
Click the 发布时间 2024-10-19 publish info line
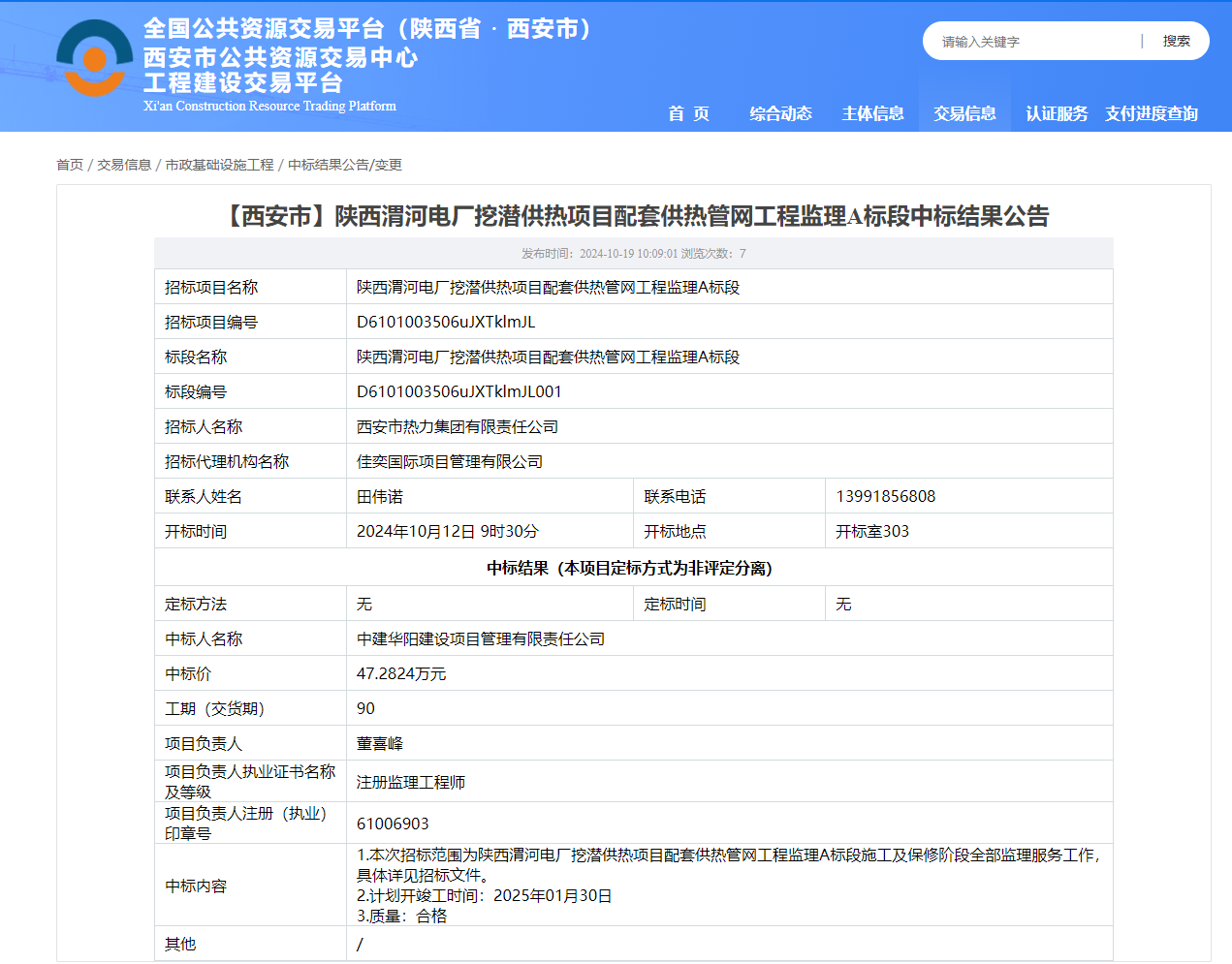634,254
